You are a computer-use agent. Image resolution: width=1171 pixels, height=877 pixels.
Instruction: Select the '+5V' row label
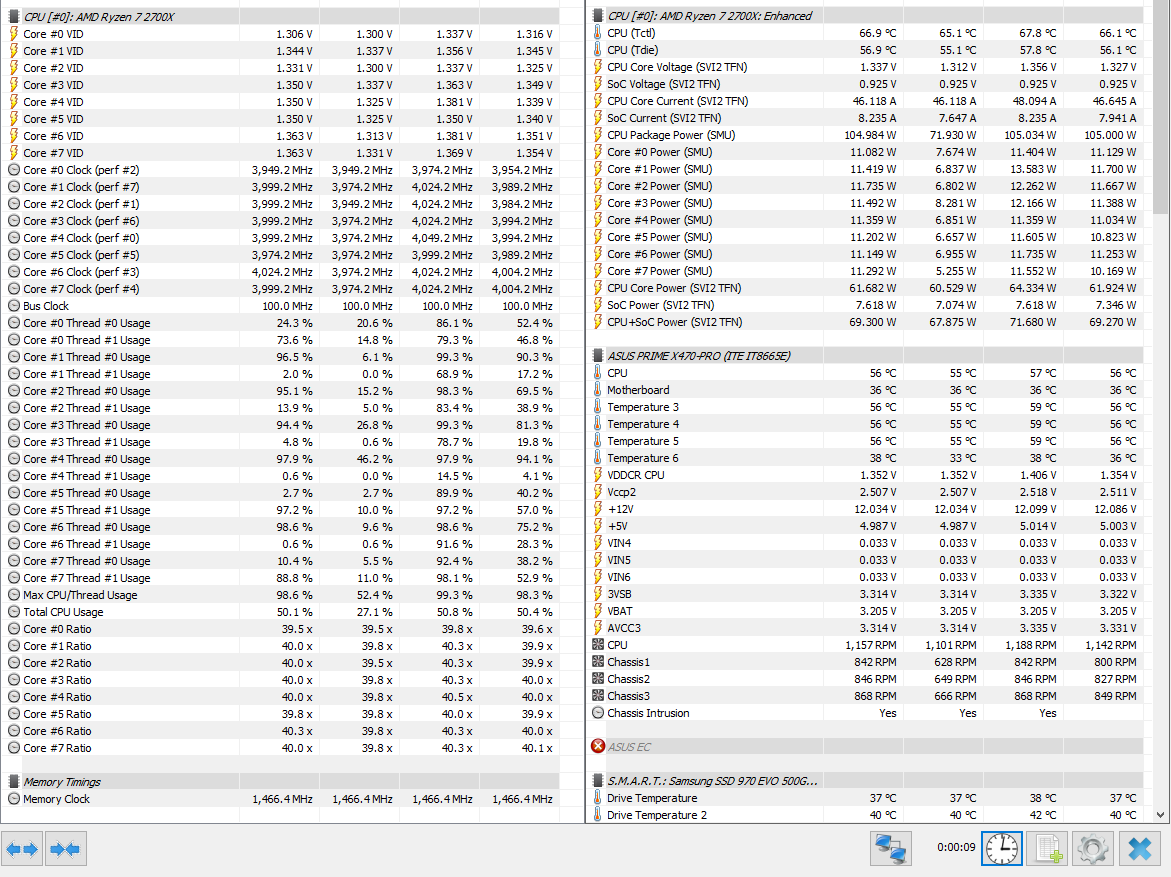[x=618, y=526]
